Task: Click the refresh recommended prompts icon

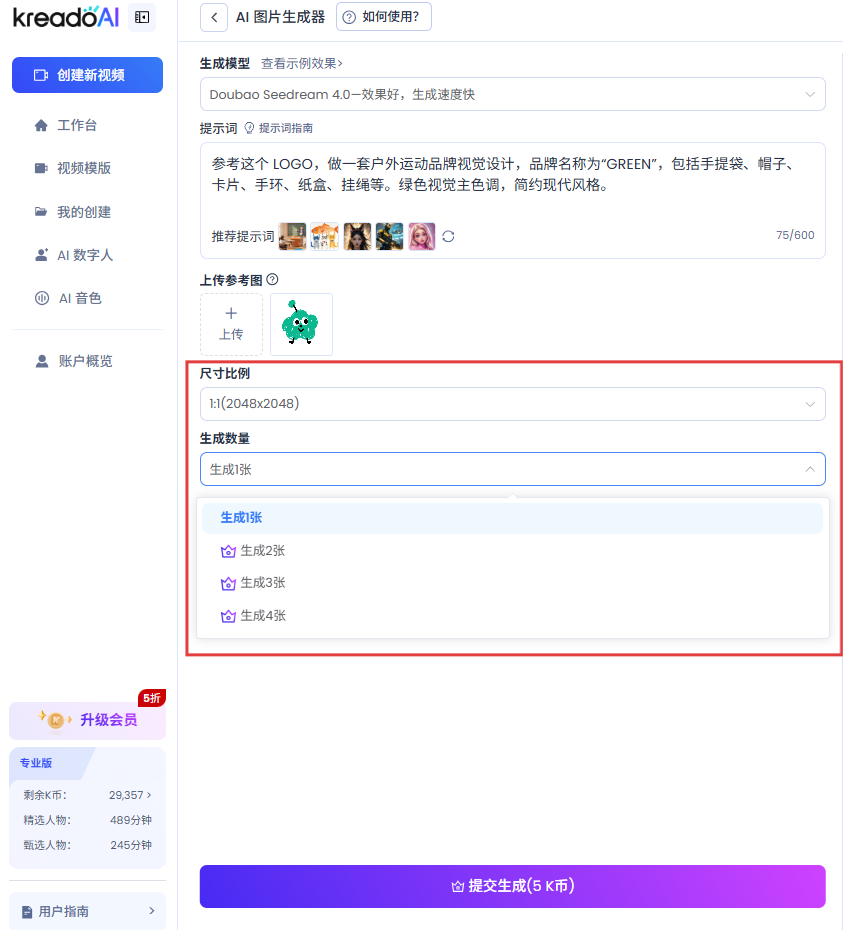Action: coord(448,236)
